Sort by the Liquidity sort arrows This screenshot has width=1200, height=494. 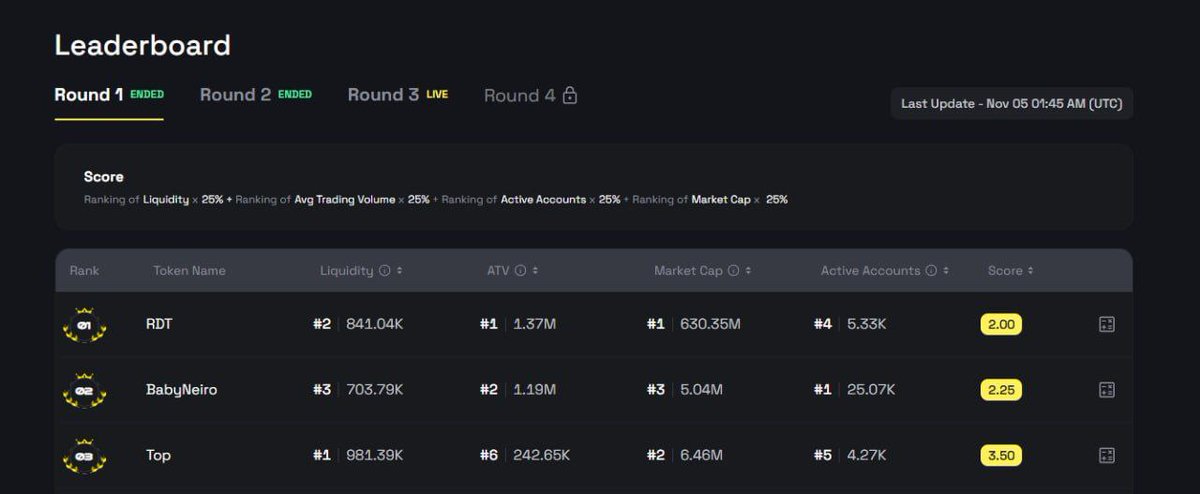[x=400, y=271]
